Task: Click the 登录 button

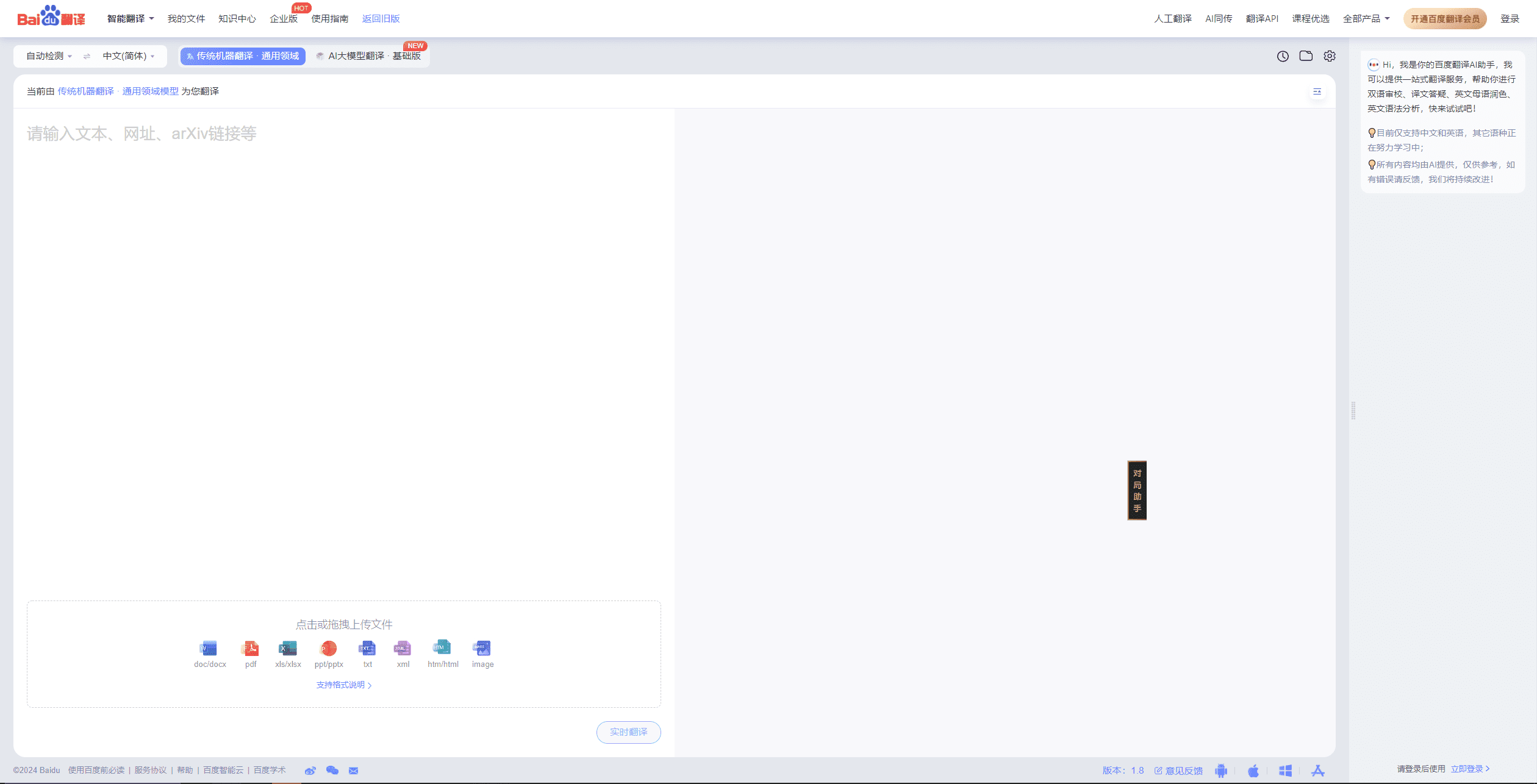Action: click(1510, 19)
